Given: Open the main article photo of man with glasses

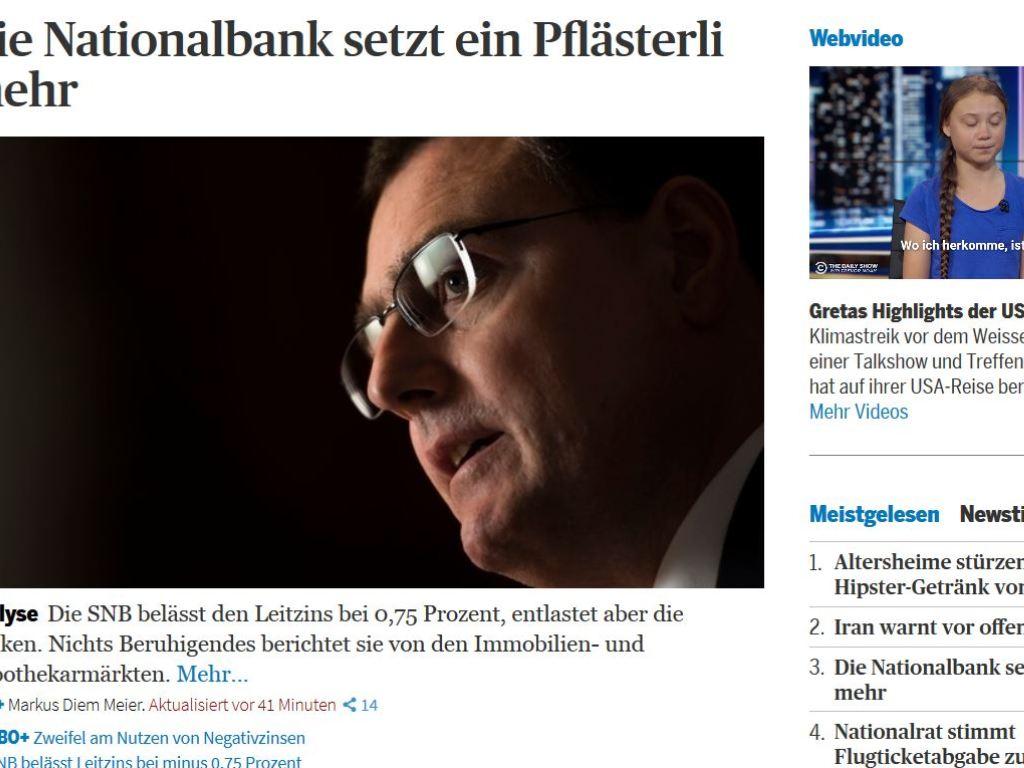Looking at the screenshot, I should [382, 362].
